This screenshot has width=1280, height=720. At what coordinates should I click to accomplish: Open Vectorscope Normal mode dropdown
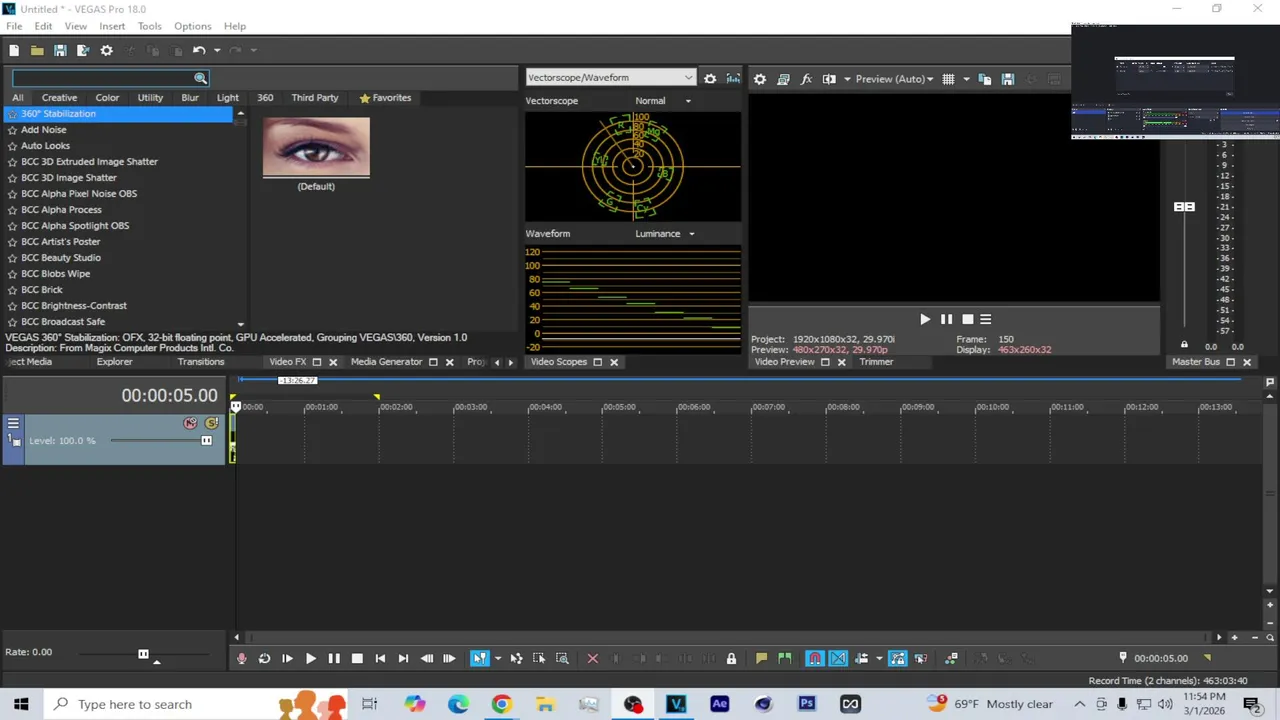[663, 101]
